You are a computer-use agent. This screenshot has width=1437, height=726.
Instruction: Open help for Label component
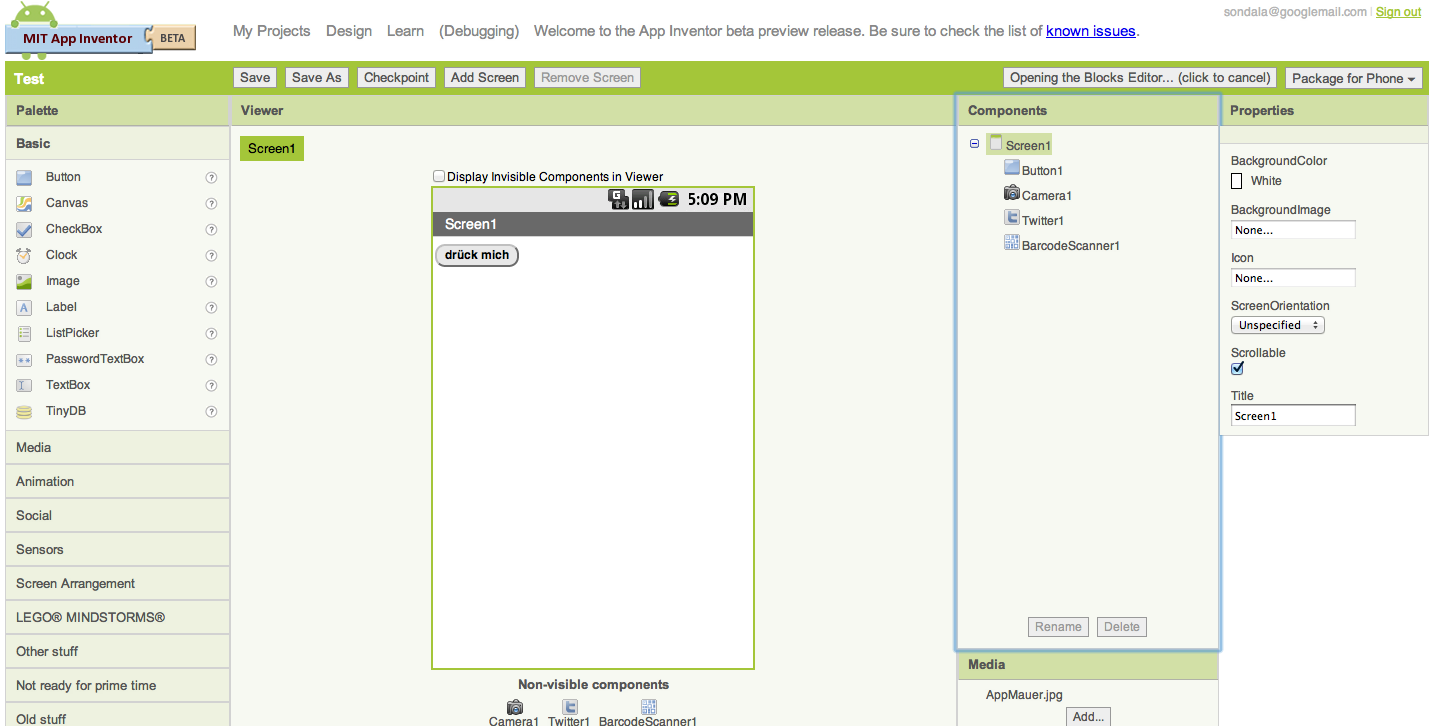211,307
